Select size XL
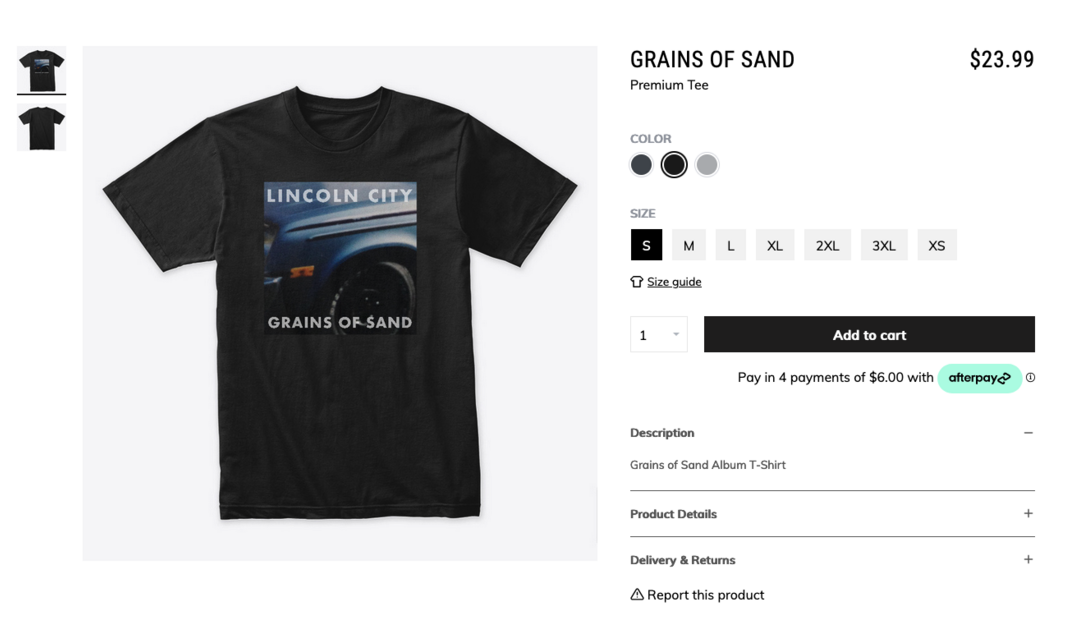This screenshot has height=634, width=1079. click(775, 245)
